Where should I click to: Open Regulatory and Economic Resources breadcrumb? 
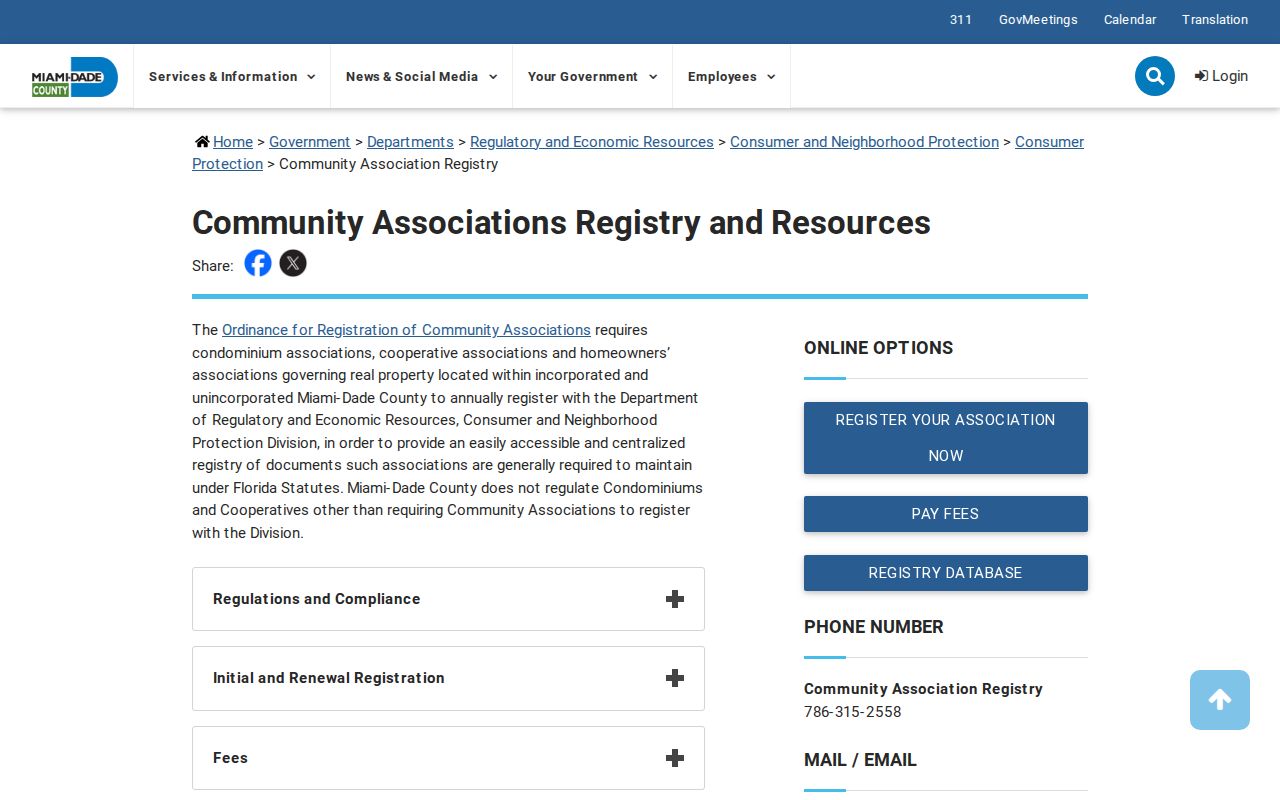pos(592,142)
